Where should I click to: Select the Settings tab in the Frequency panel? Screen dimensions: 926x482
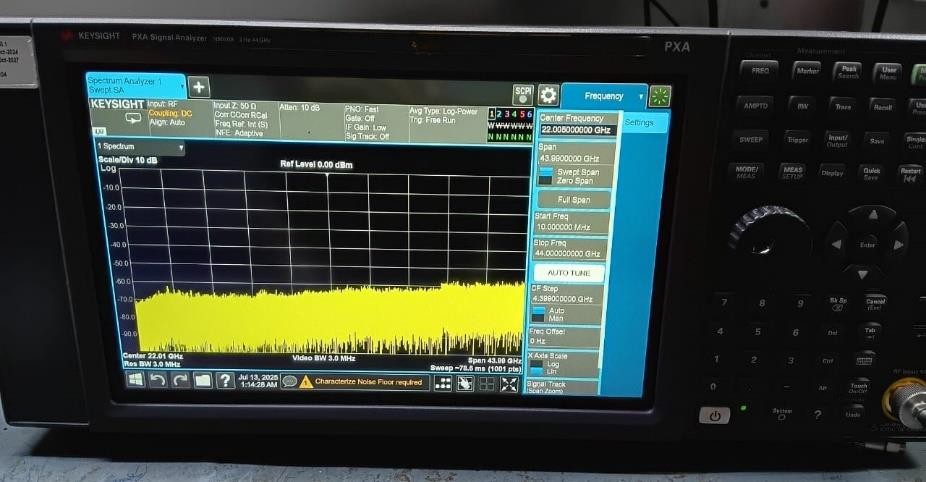tap(645, 122)
